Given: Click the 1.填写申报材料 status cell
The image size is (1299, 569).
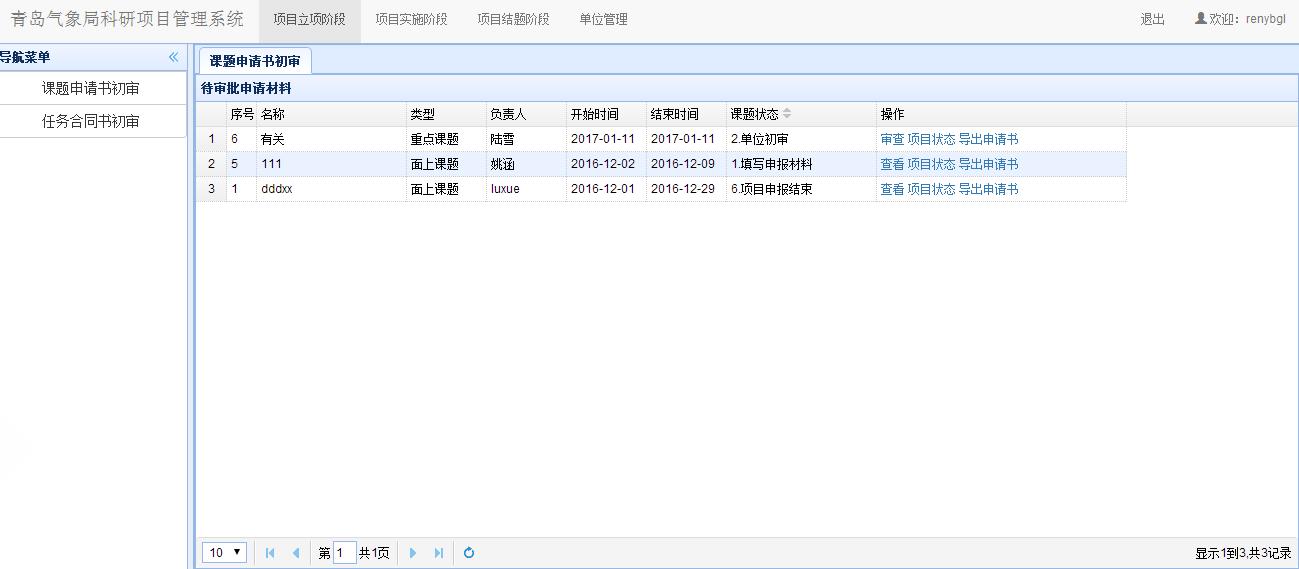Looking at the screenshot, I should (802, 164).
